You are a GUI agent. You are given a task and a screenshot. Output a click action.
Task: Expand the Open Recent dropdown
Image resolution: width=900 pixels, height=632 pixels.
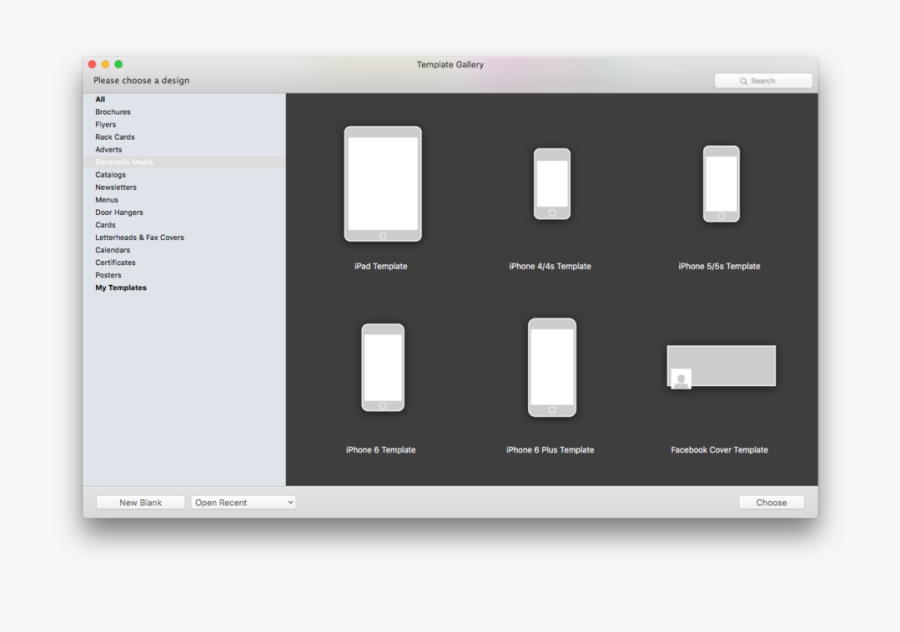click(243, 502)
